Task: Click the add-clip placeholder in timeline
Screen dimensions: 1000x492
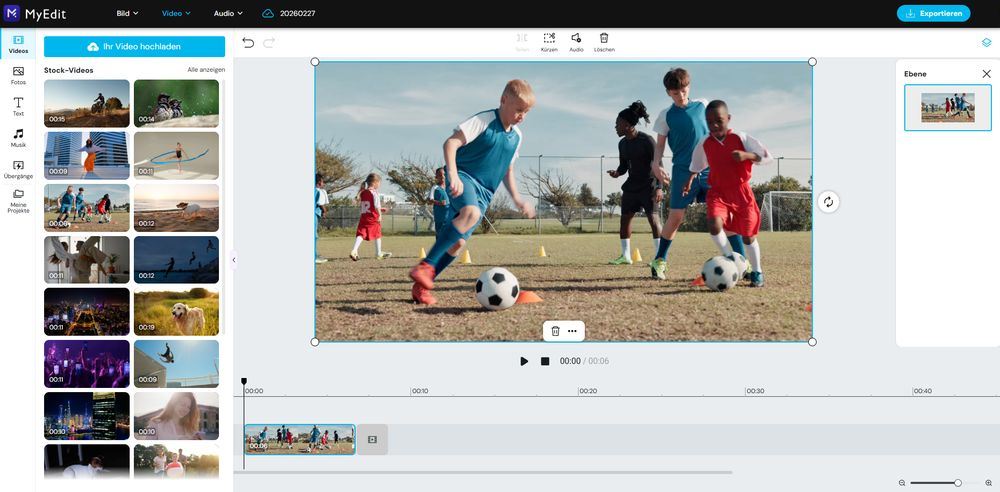Action: coord(372,440)
